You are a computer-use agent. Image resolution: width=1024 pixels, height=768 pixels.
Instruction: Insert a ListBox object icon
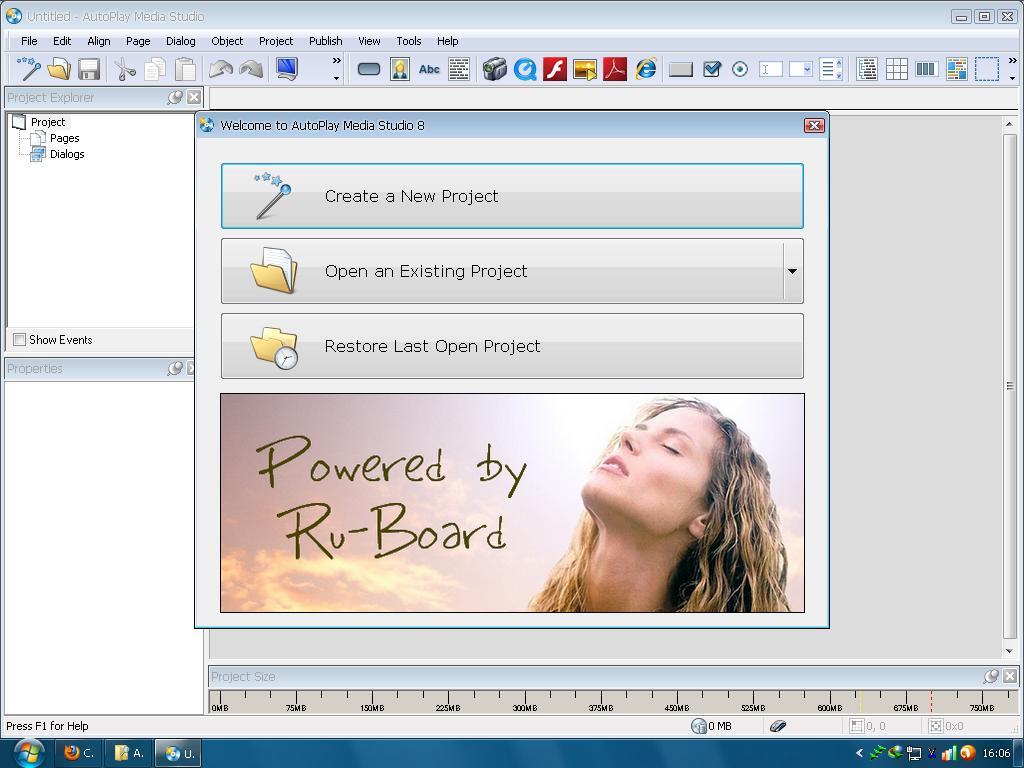831,69
